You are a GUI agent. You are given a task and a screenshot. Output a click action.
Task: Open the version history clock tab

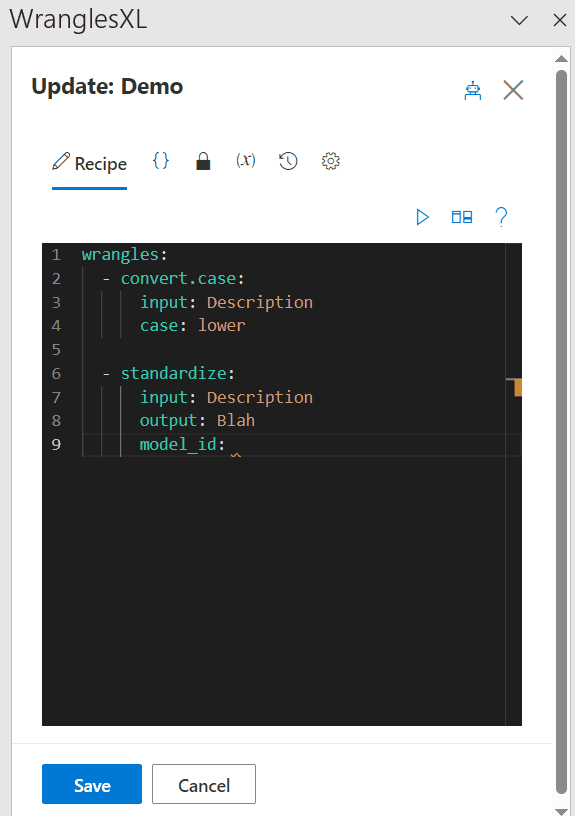288,161
